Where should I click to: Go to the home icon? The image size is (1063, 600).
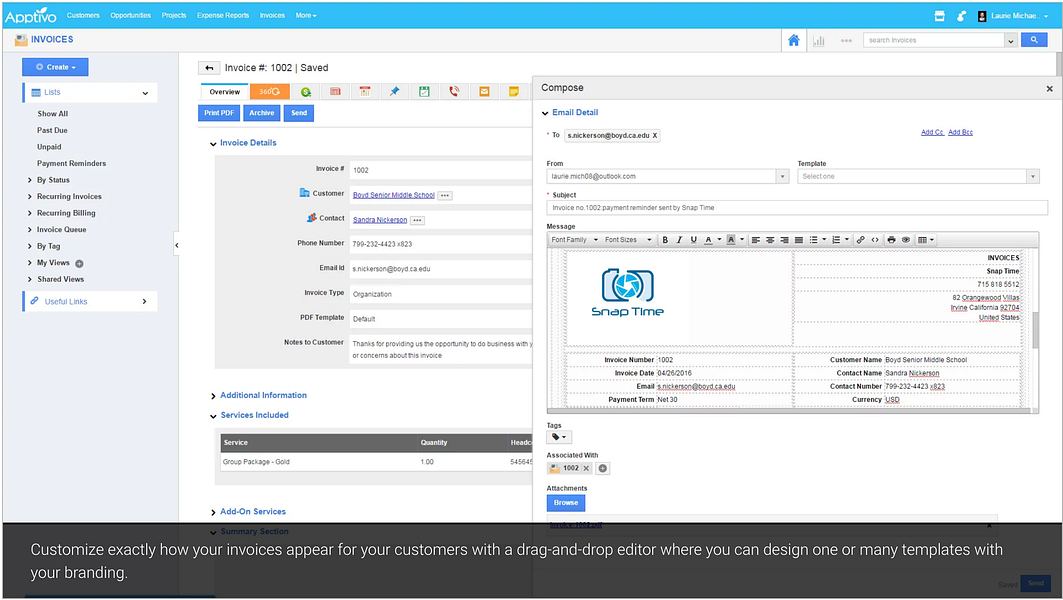[794, 40]
